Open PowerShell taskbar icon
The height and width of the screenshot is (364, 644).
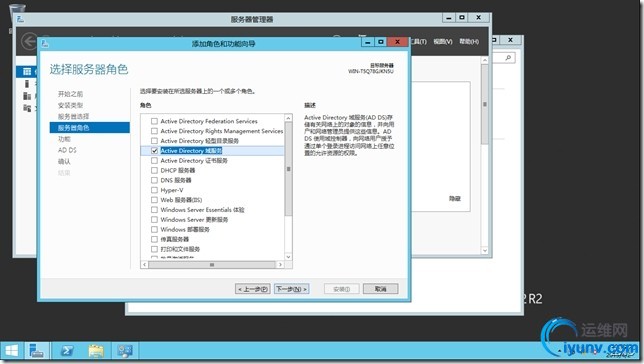click(67, 351)
